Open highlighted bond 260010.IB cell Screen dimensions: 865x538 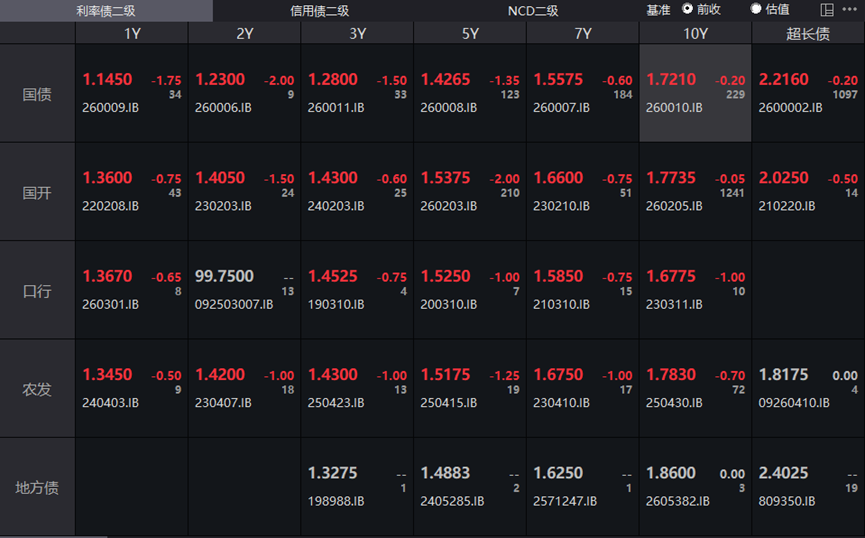[696, 93]
